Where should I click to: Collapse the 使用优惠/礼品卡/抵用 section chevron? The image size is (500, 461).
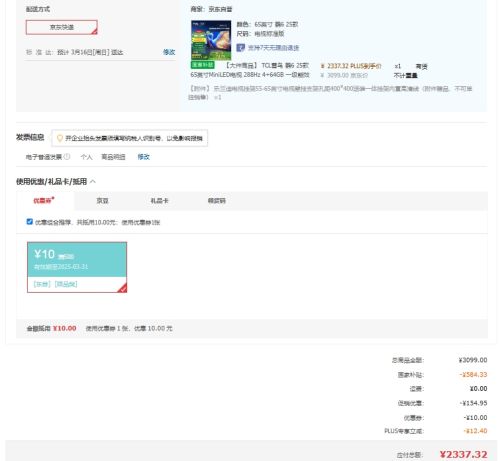coord(93,181)
